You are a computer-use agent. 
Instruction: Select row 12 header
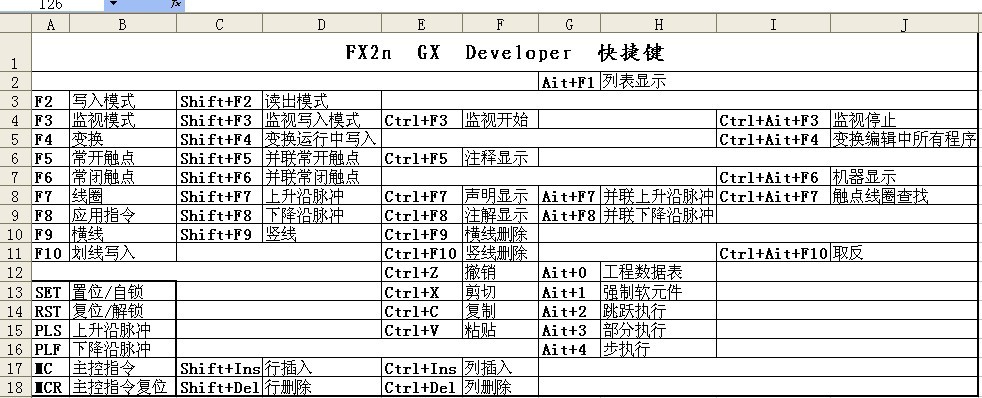tap(16, 272)
